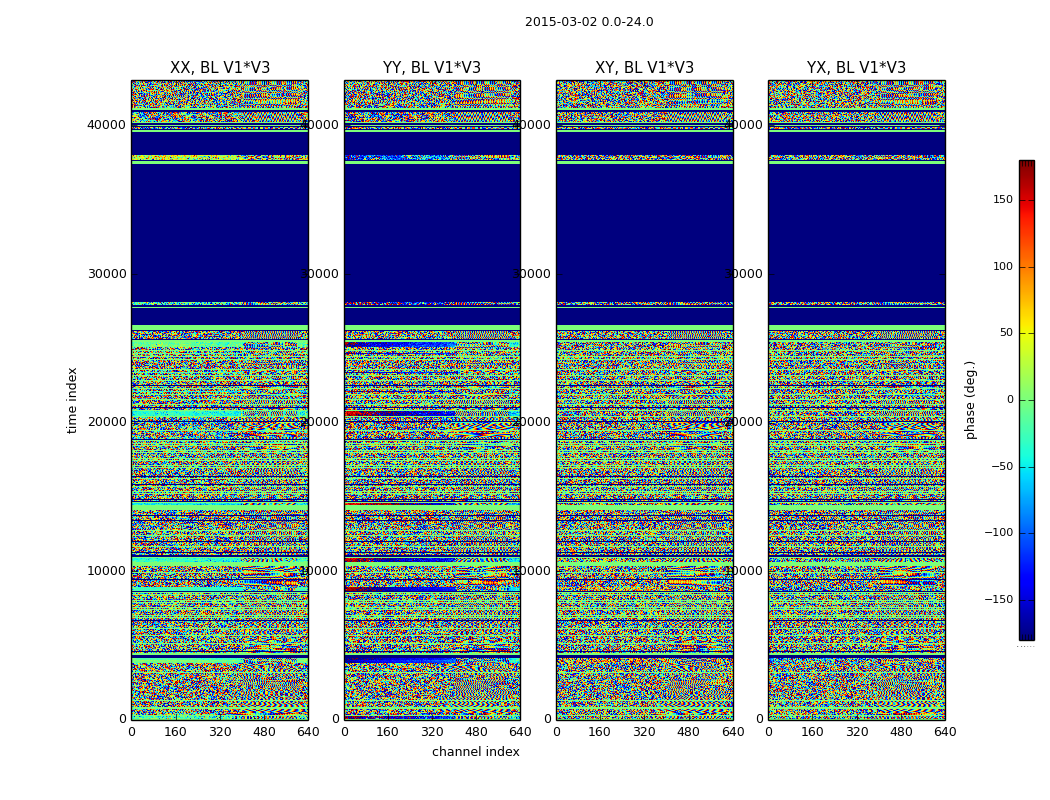Click x-axis tick "480" under YX plot

coord(901,732)
